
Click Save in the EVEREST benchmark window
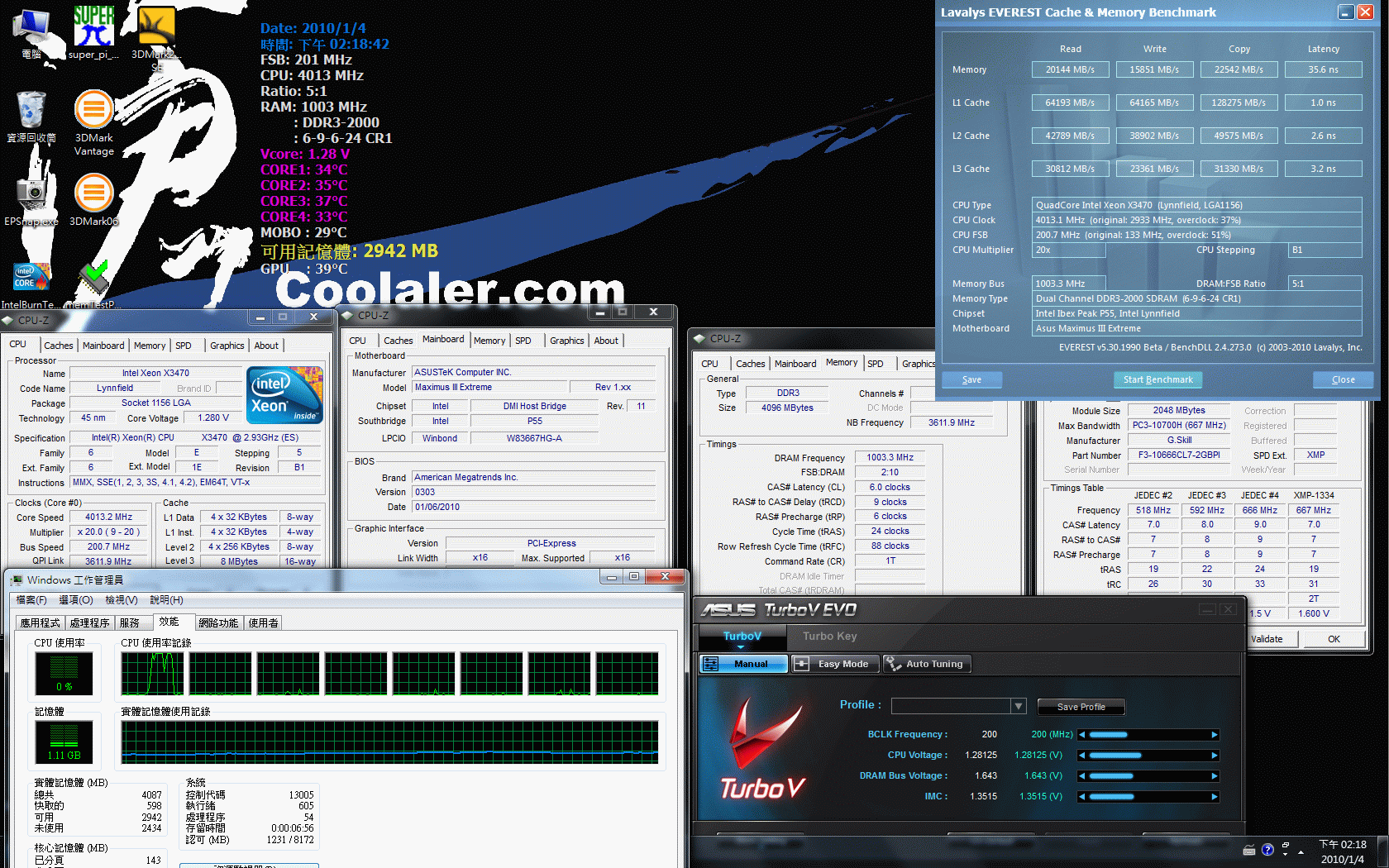click(x=971, y=379)
